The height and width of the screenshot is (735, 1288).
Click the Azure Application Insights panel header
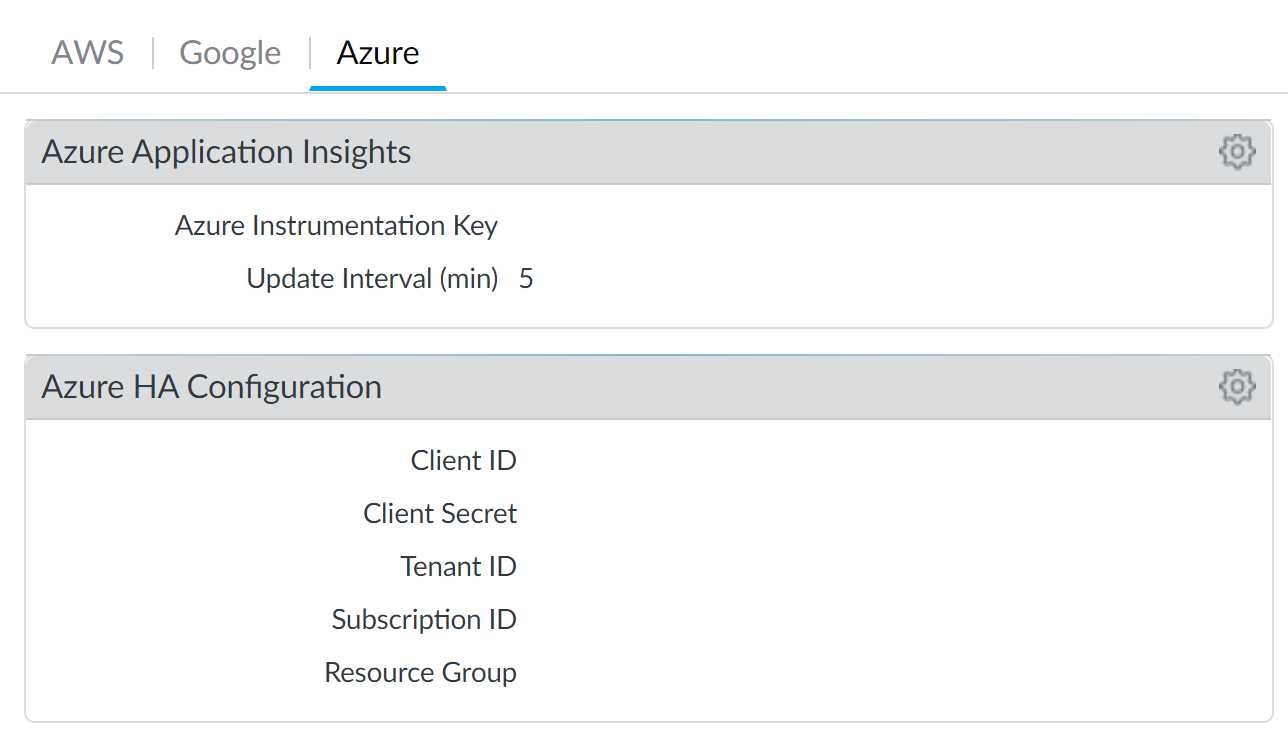click(x=226, y=152)
